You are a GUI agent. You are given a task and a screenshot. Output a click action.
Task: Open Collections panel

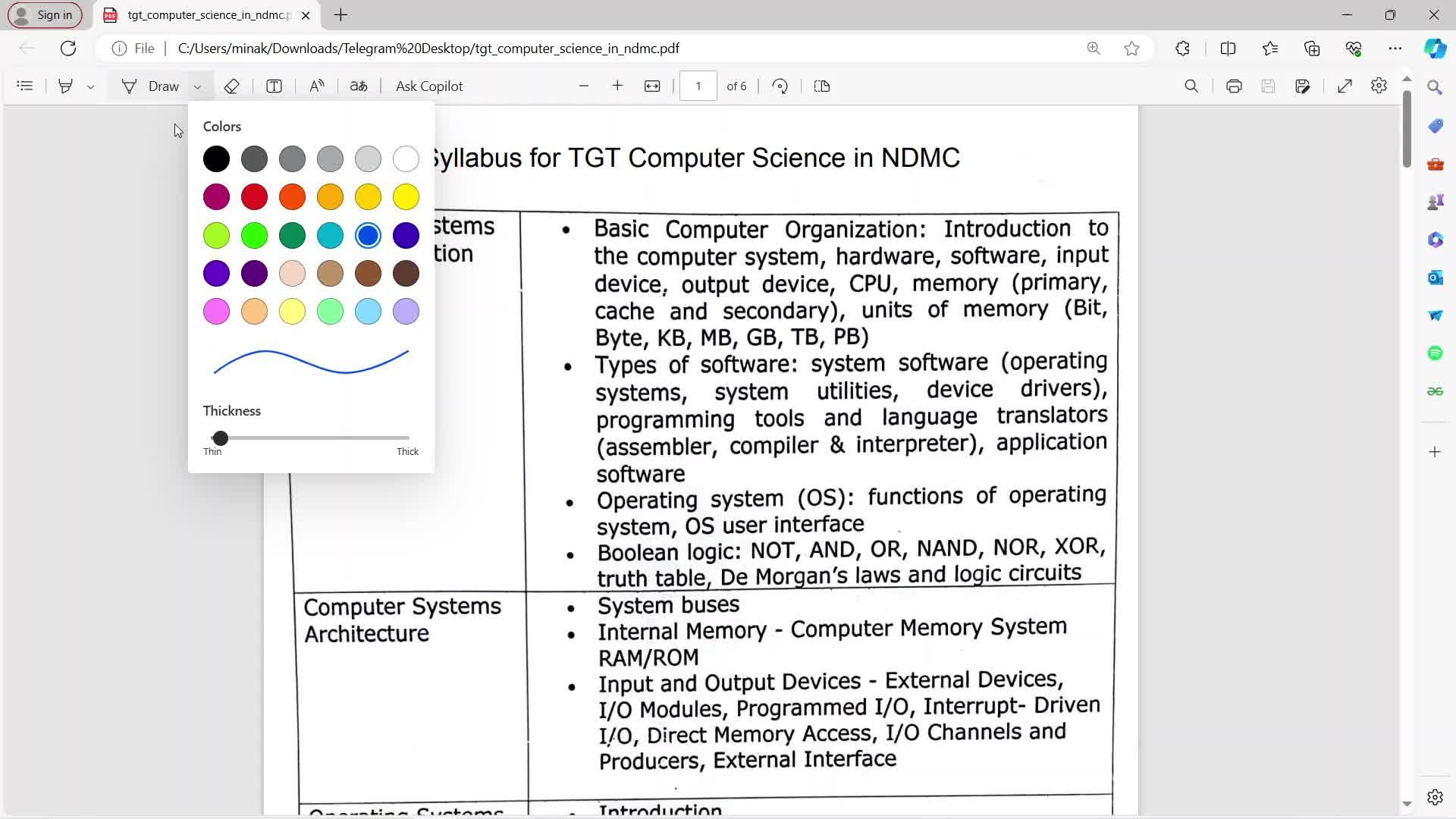pos(1312,49)
